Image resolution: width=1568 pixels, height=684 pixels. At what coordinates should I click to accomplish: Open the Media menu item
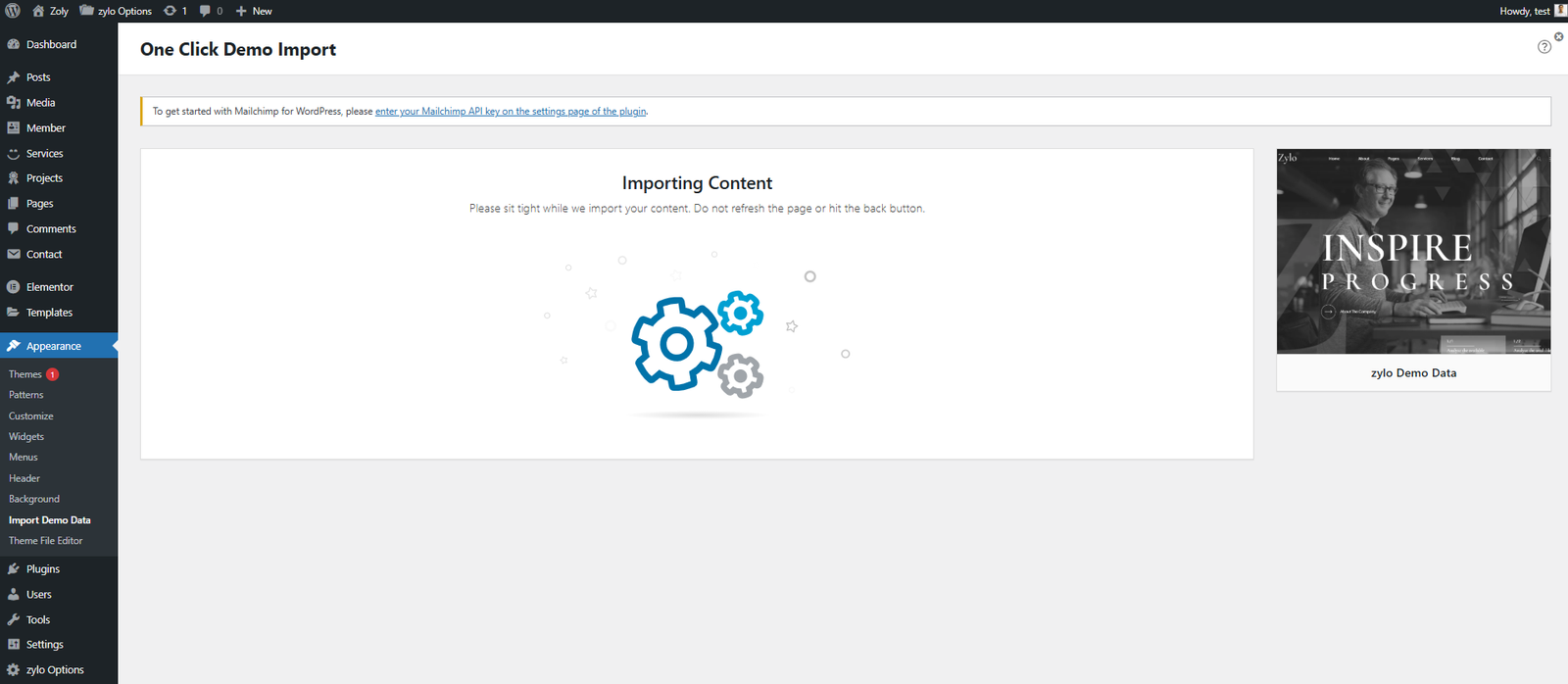40,103
